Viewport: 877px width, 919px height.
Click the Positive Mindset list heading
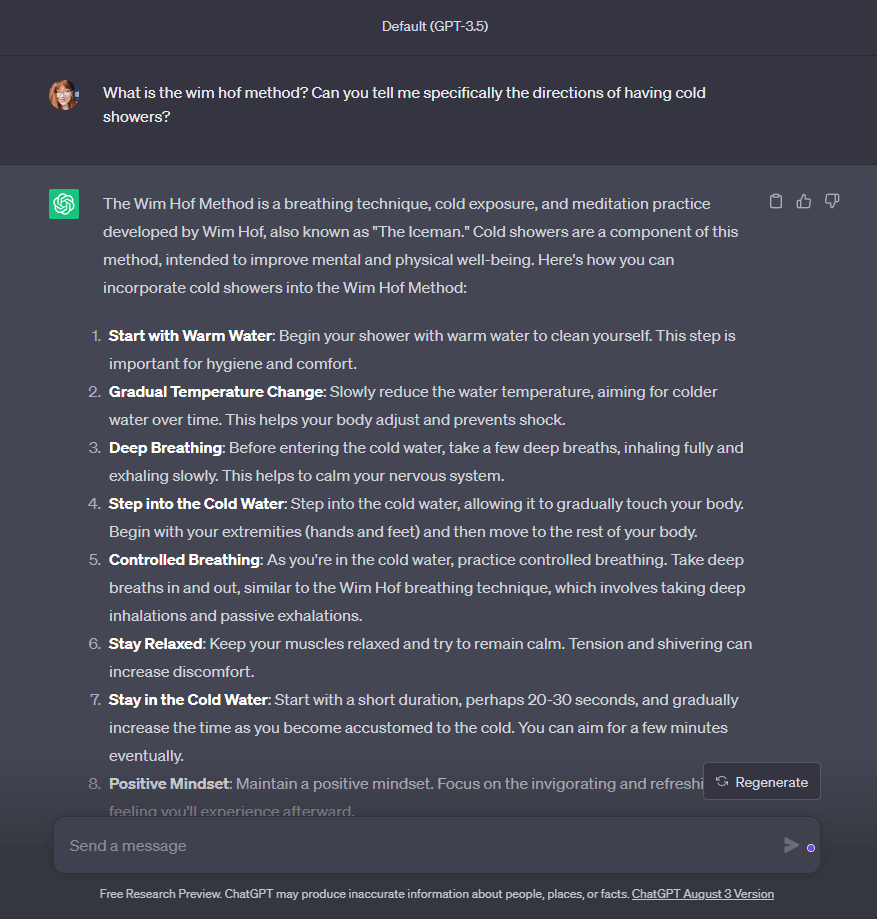[169, 784]
